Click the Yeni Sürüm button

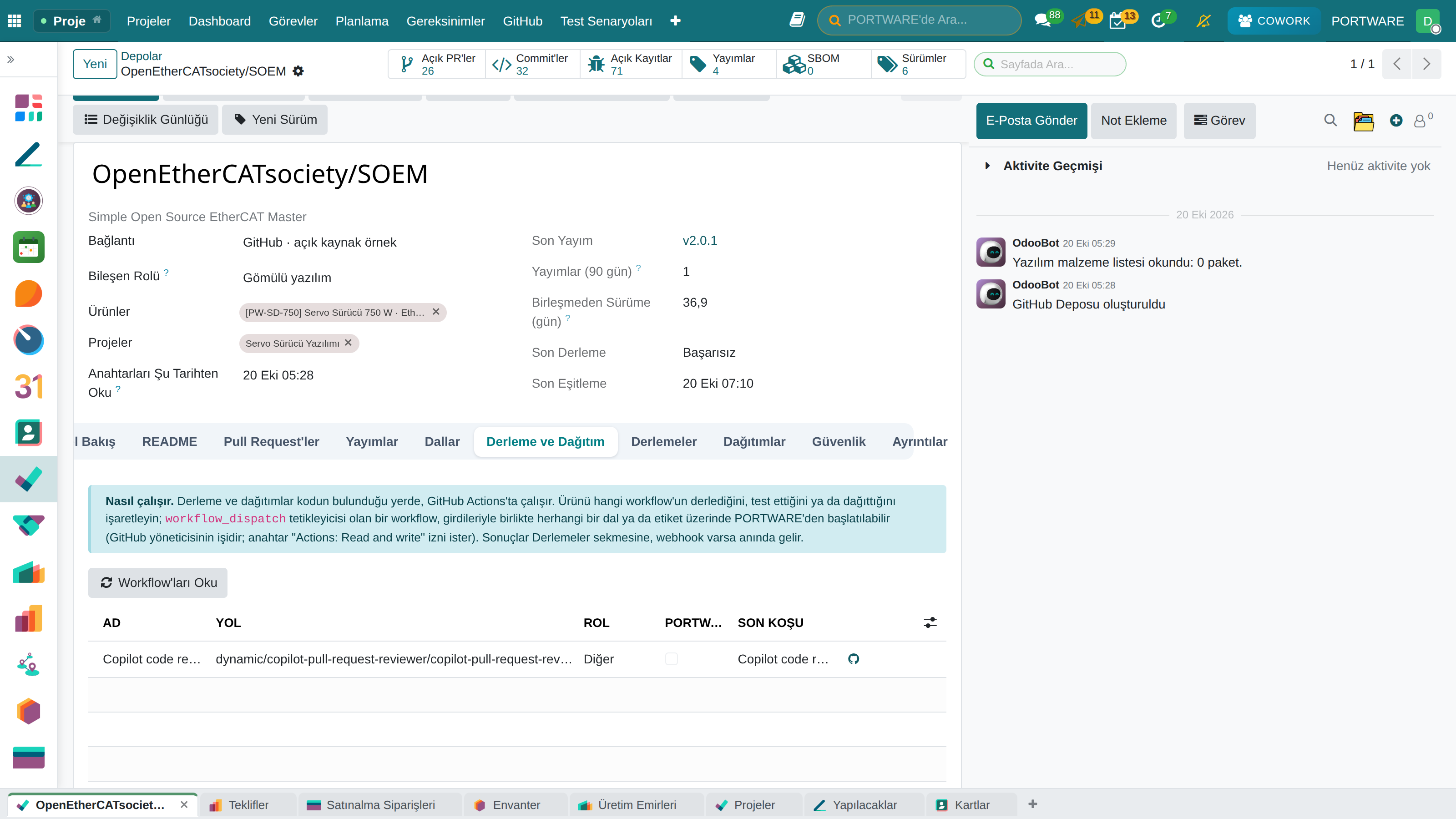(x=275, y=119)
